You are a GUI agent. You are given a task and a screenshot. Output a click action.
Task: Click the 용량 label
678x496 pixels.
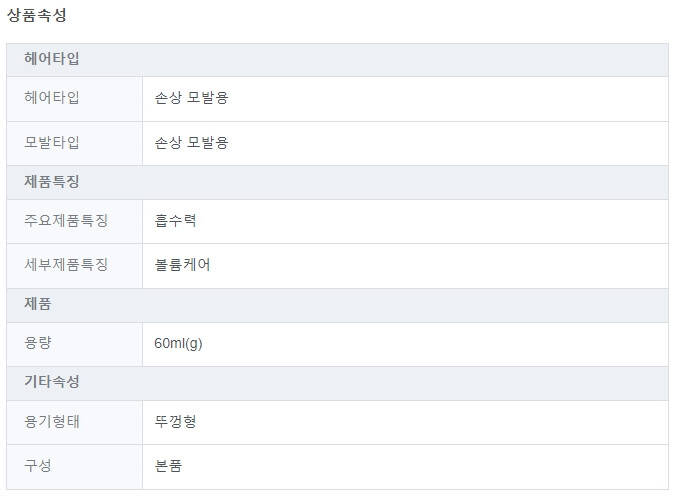(x=38, y=343)
